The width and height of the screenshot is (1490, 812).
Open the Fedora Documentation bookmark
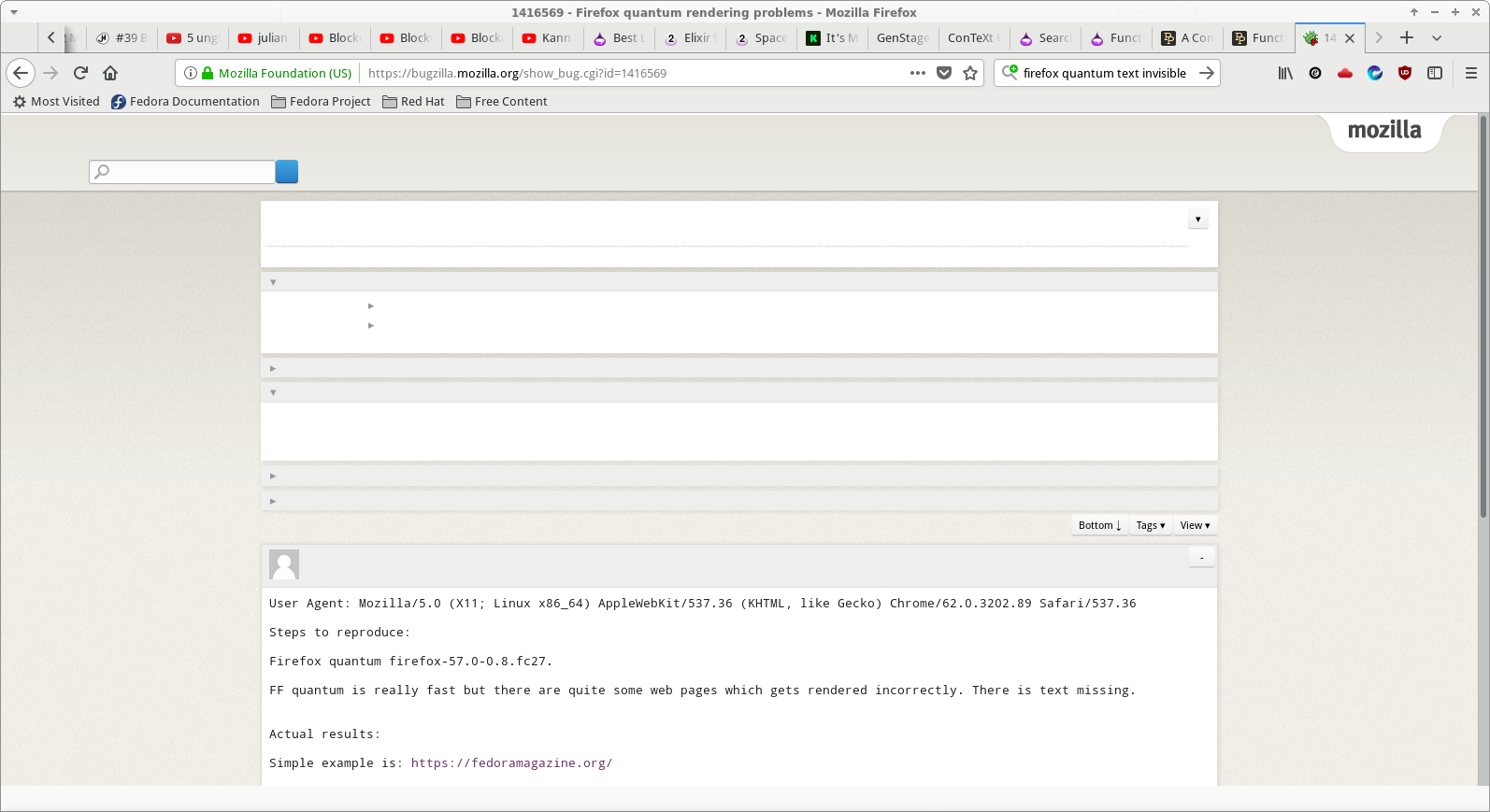click(185, 101)
